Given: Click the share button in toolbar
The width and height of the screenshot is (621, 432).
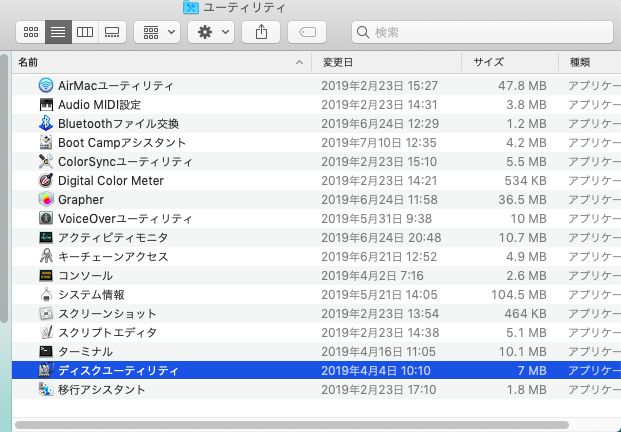Looking at the screenshot, I should coord(262,32).
